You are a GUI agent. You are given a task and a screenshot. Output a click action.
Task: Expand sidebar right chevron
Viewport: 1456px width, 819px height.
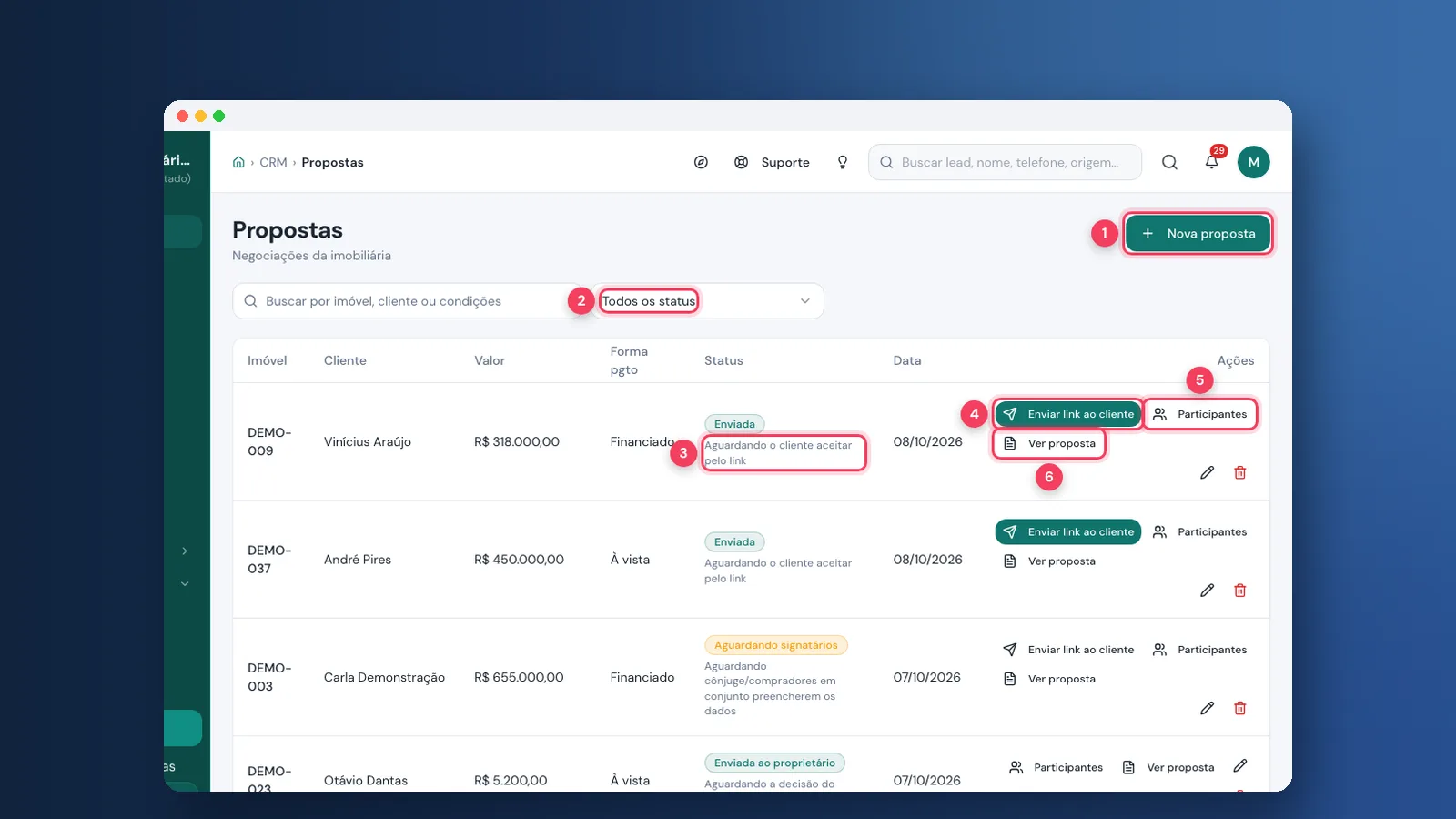point(185,551)
